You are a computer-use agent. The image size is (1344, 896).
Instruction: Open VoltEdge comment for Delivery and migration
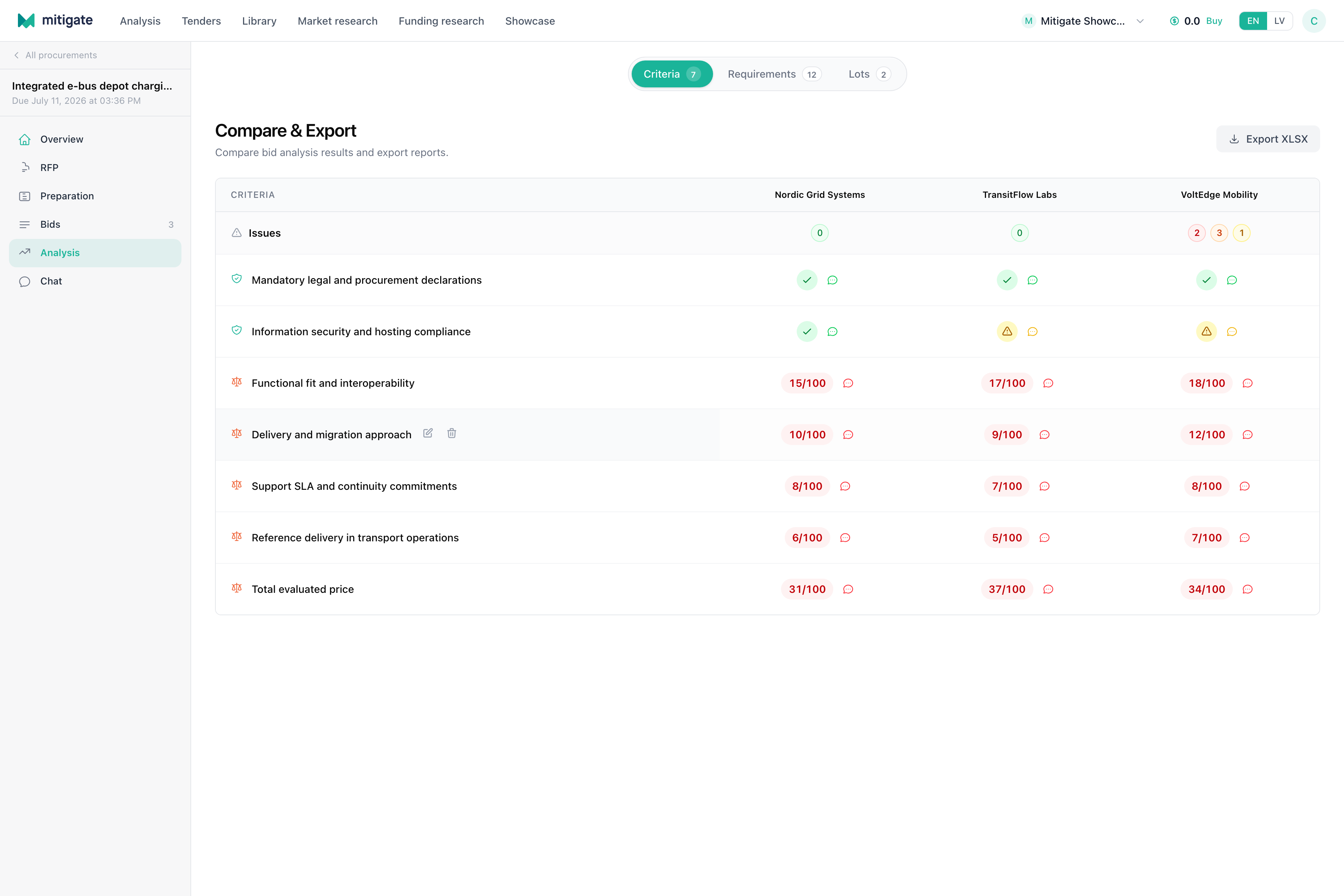point(1247,435)
